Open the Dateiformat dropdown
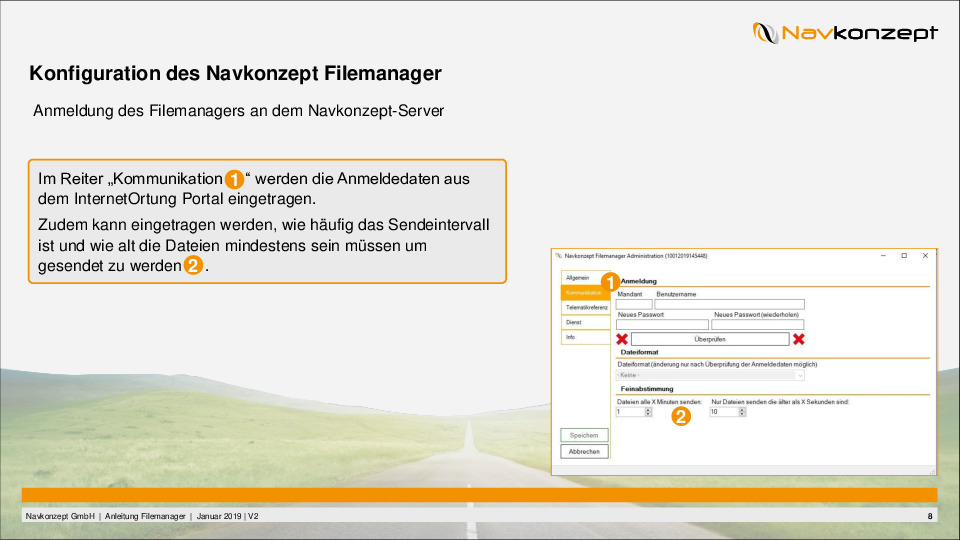960x540 pixels. 799,375
